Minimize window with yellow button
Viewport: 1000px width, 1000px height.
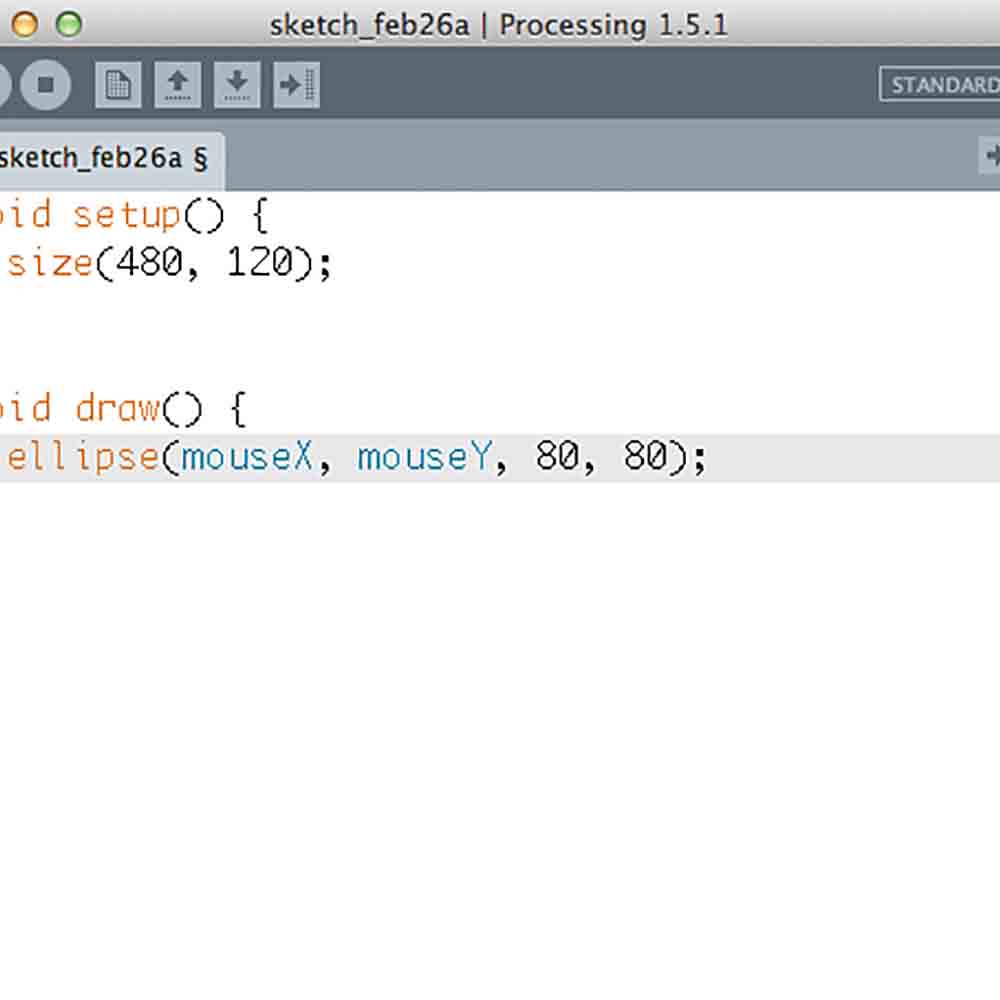25,25
